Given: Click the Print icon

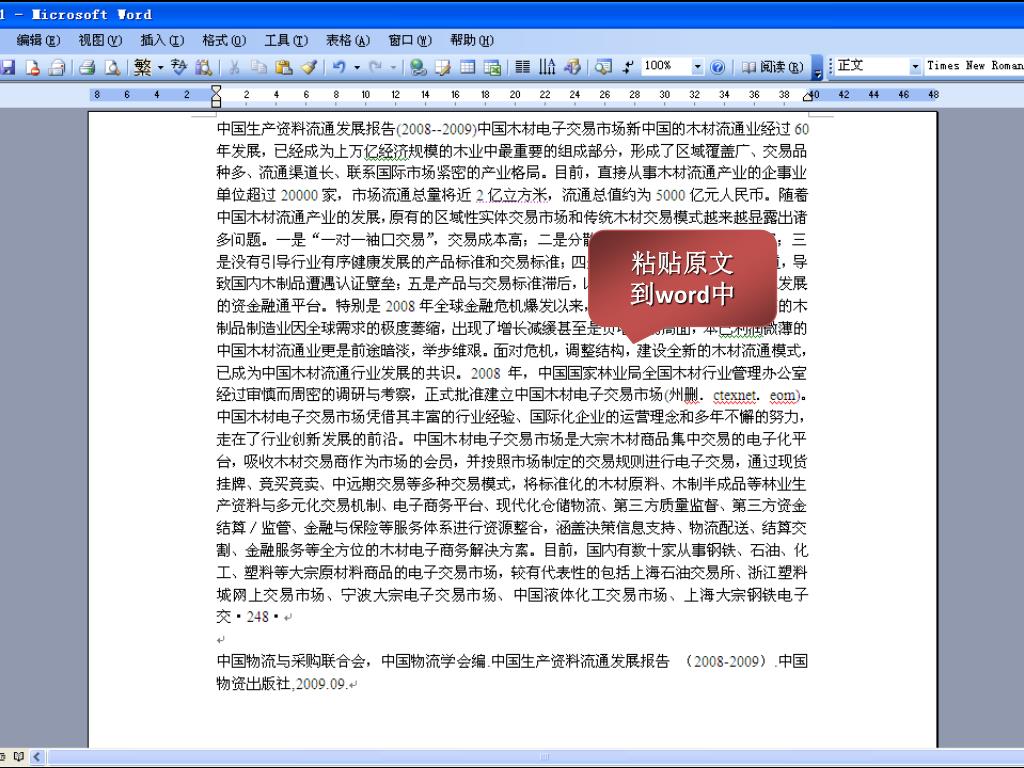Looking at the screenshot, I should (x=88, y=67).
